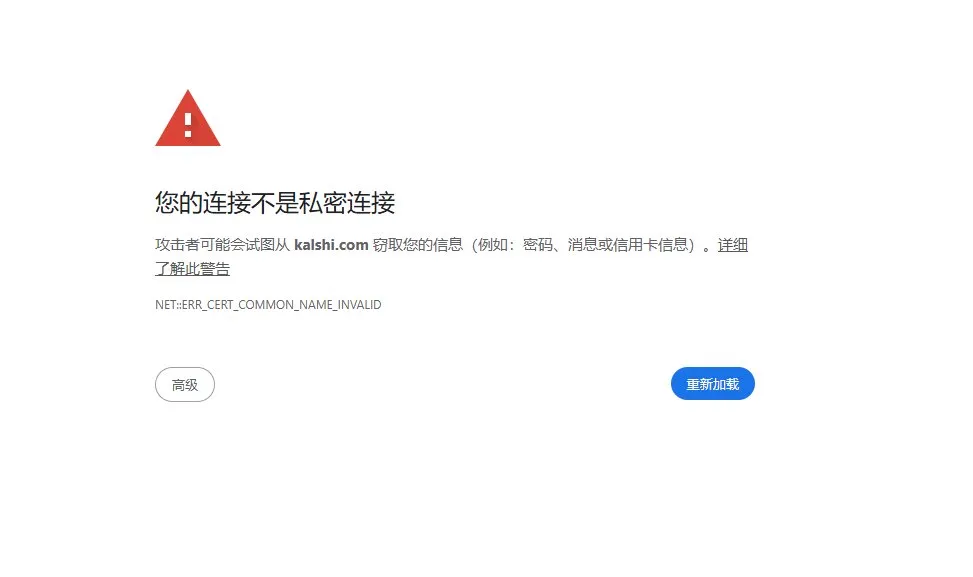Open the 详细了解此警告 learn more link
Screen dimensions: 973x577
tap(732, 245)
